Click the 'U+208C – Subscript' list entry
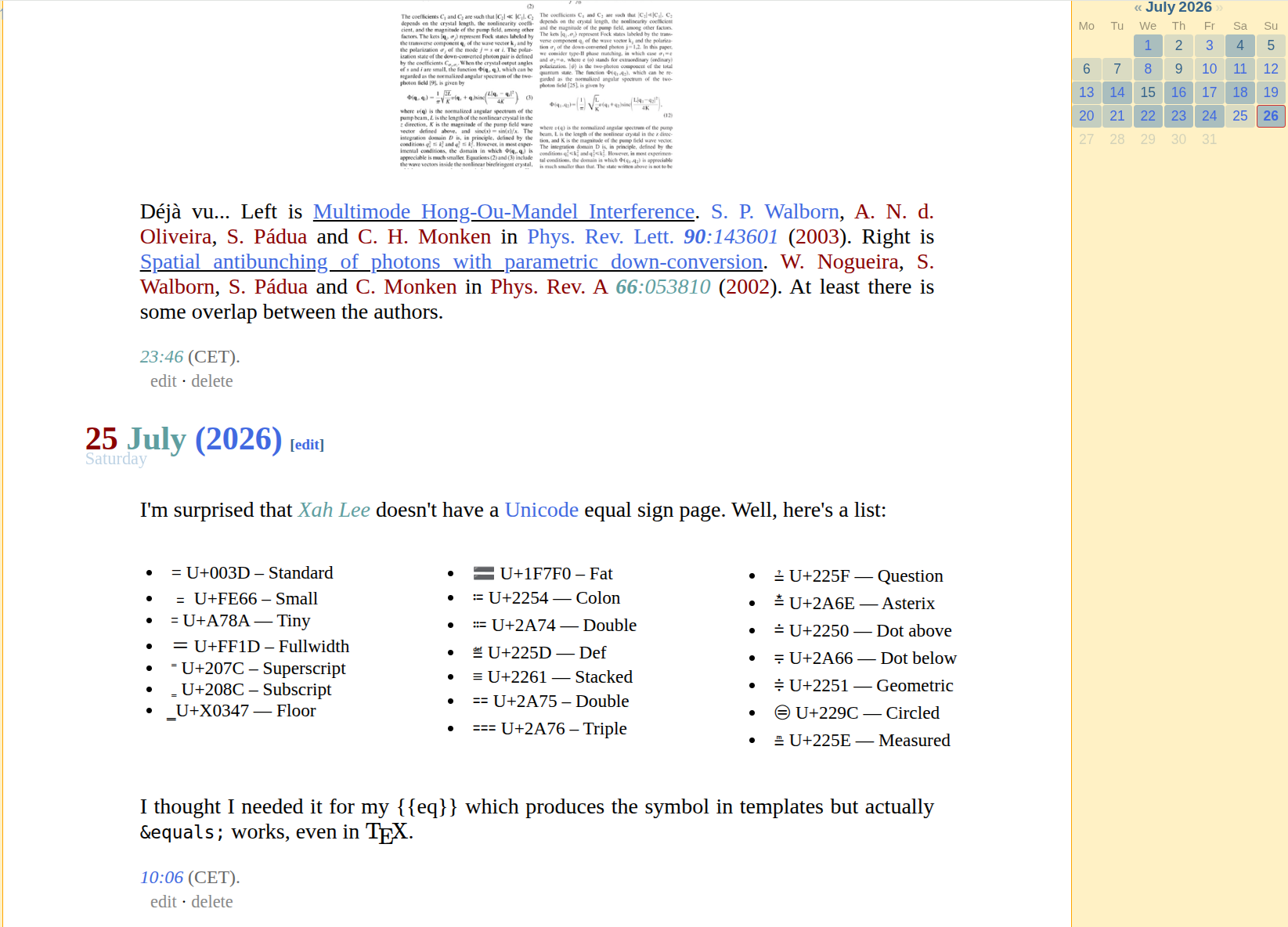The width and height of the screenshot is (1288, 927). (x=251, y=689)
